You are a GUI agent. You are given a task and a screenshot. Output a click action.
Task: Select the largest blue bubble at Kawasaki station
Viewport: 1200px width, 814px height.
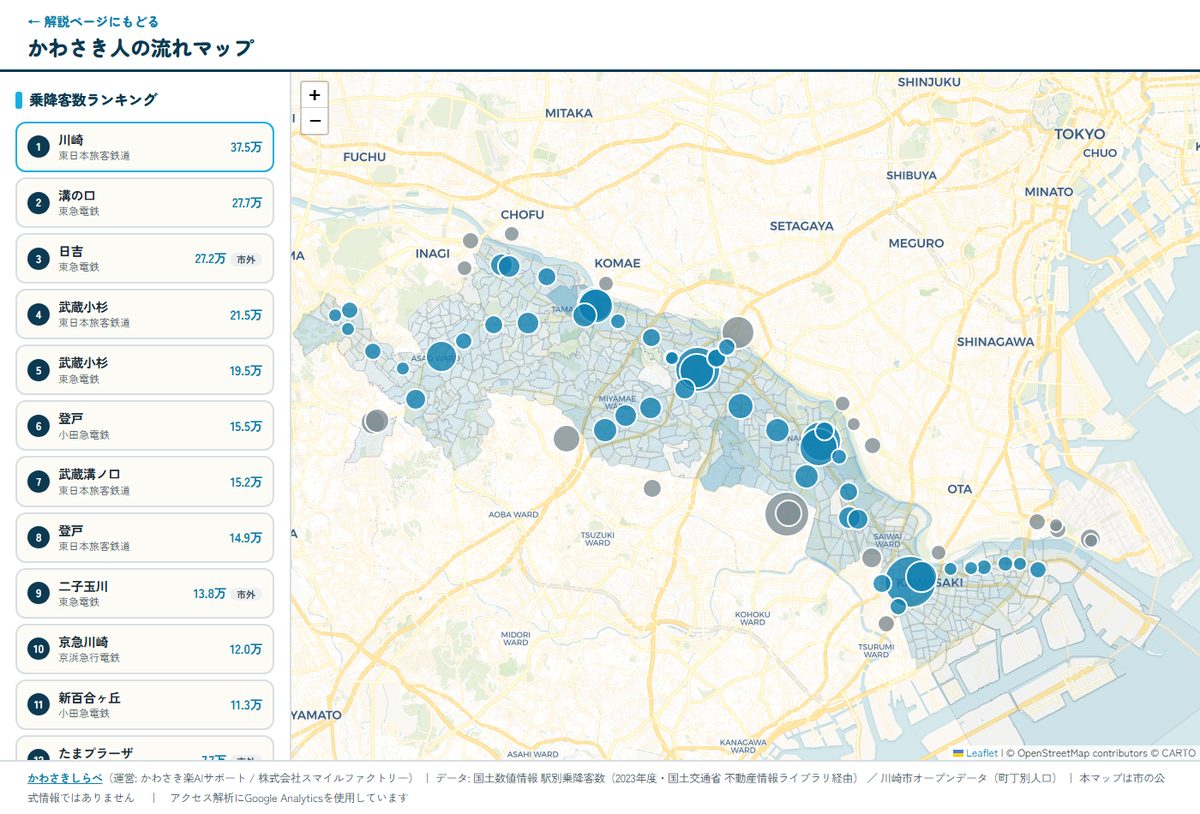click(x=910, y=581)
